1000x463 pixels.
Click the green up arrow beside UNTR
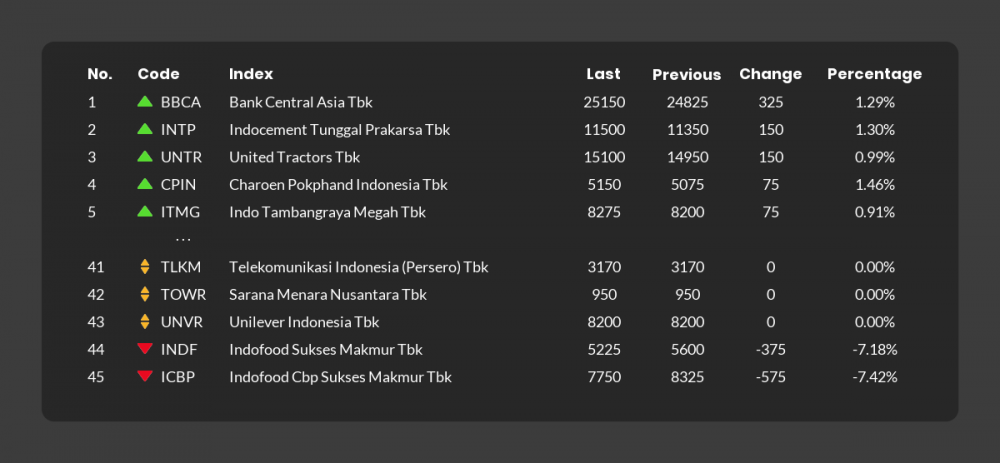click(145, 156)
